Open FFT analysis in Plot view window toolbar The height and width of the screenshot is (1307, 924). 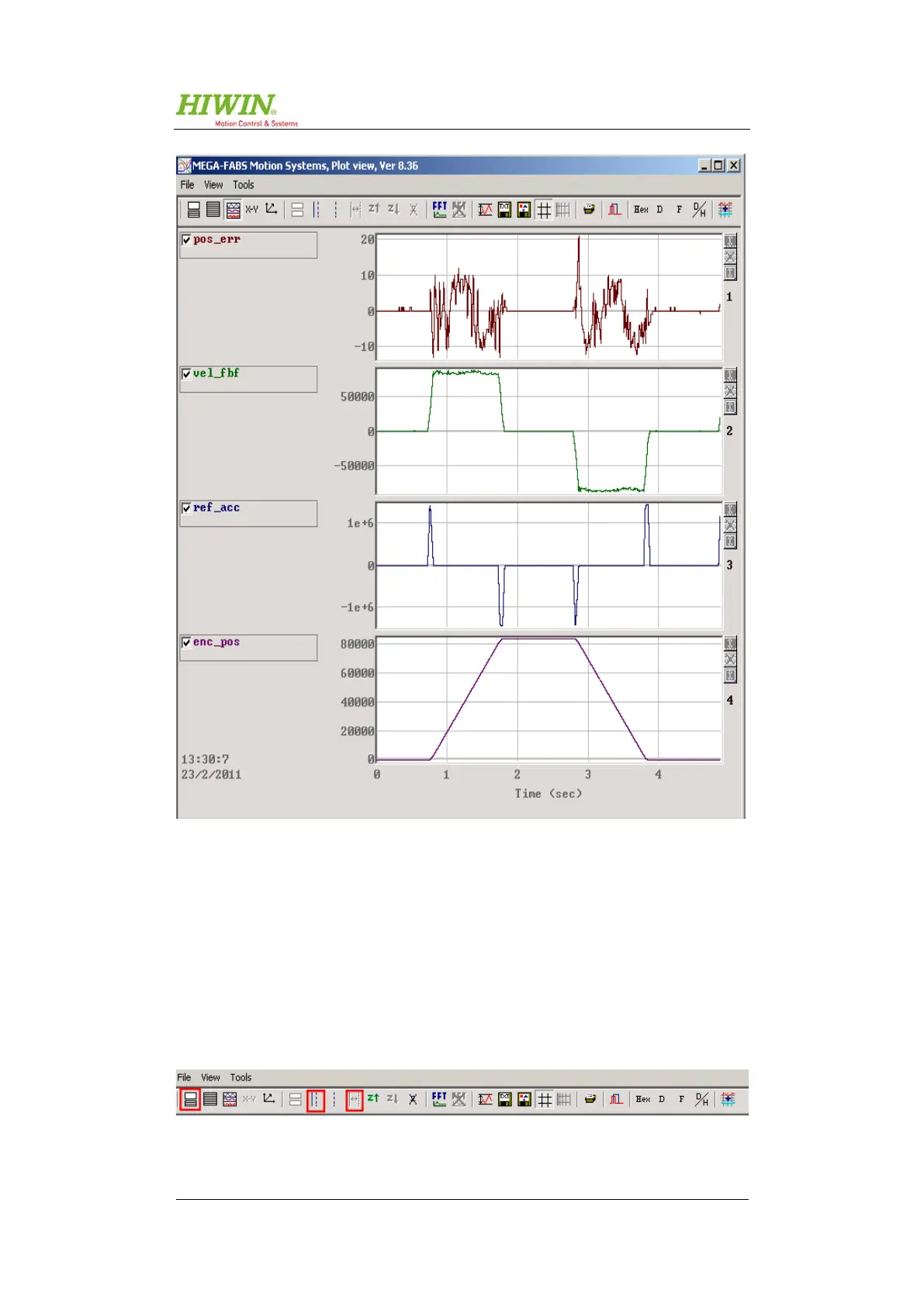(x=440, y=210)
